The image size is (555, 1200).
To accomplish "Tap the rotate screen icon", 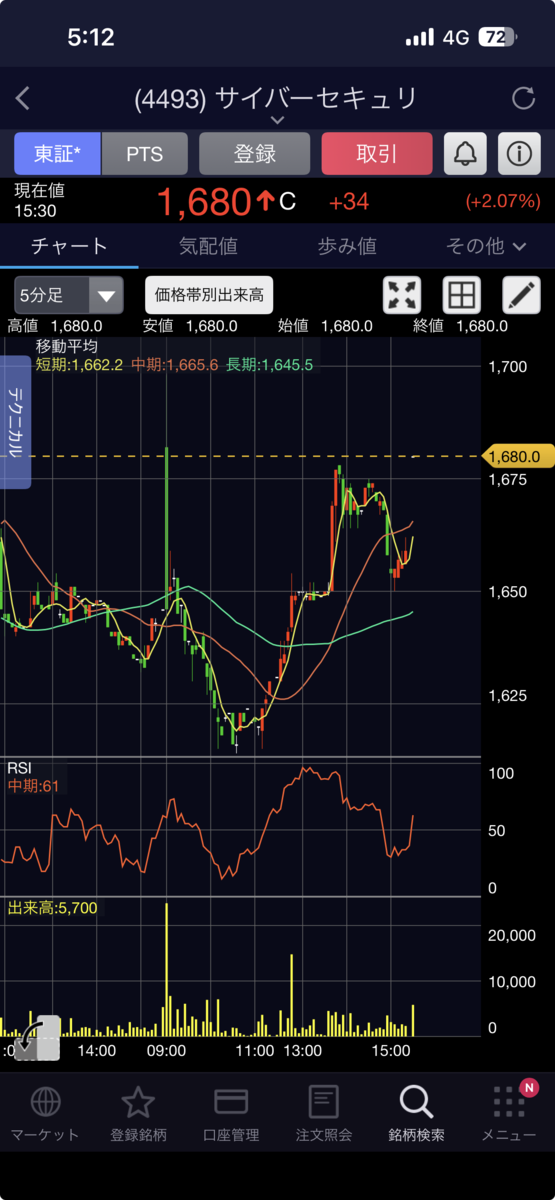I will click(x=37, y=1037).
